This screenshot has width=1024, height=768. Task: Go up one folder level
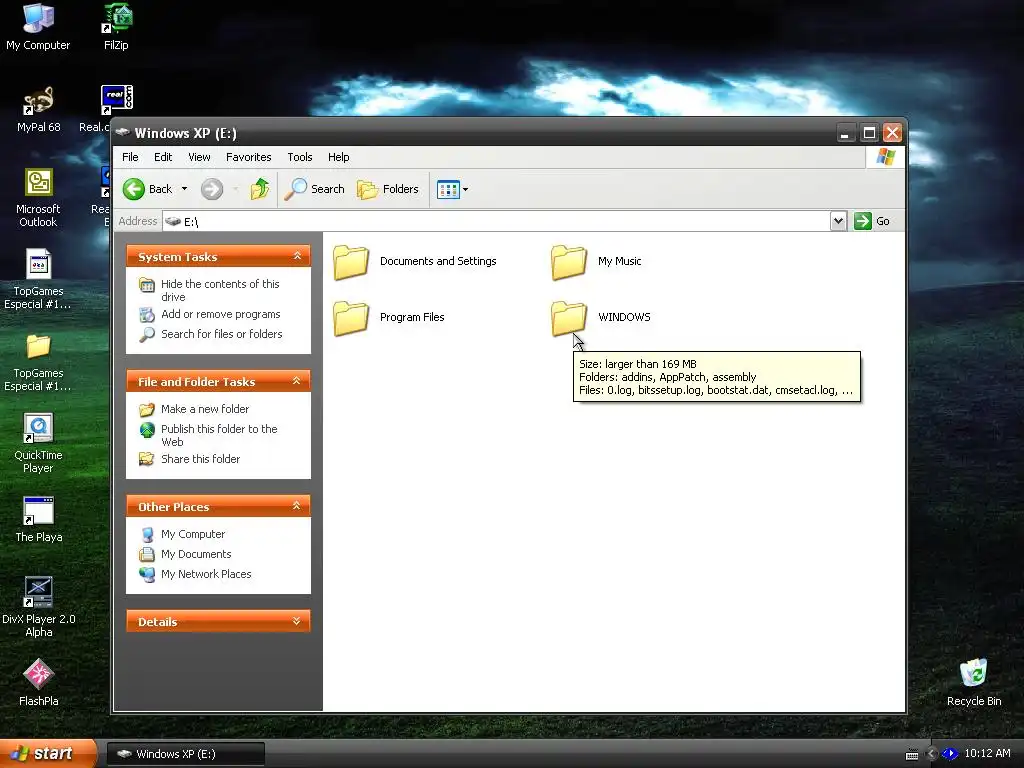[260, 189]
